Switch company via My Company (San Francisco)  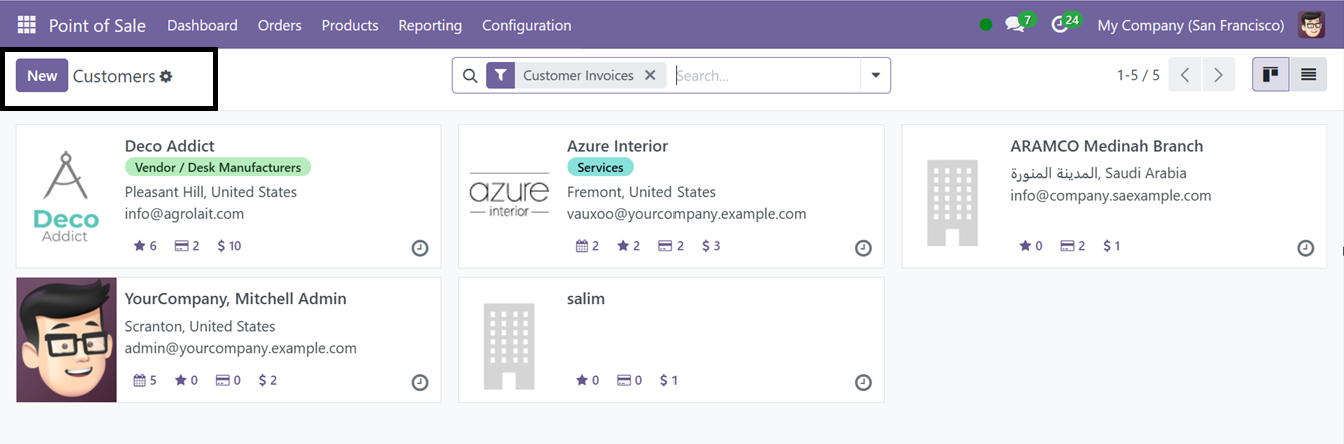[1191, 25]
